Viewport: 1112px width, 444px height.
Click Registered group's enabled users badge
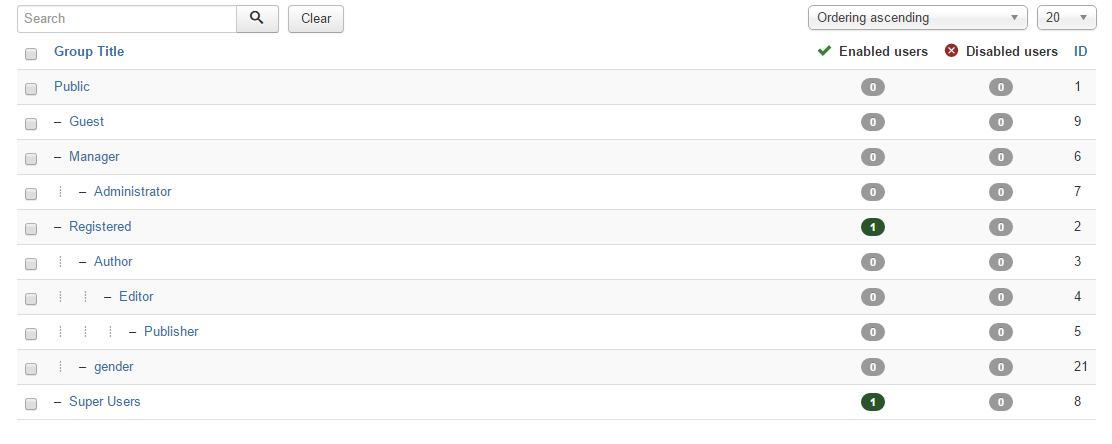(872, 227)
